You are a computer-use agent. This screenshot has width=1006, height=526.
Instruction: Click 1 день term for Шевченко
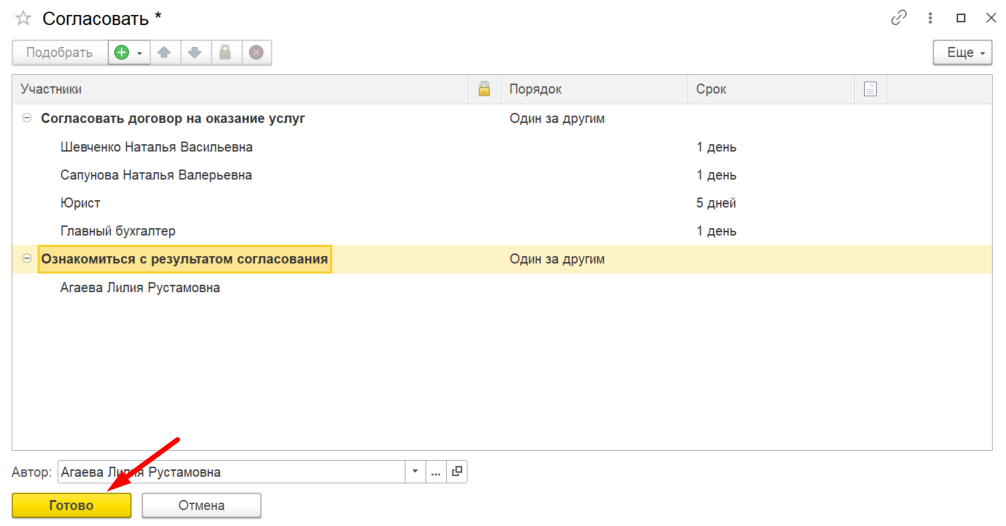716,148
